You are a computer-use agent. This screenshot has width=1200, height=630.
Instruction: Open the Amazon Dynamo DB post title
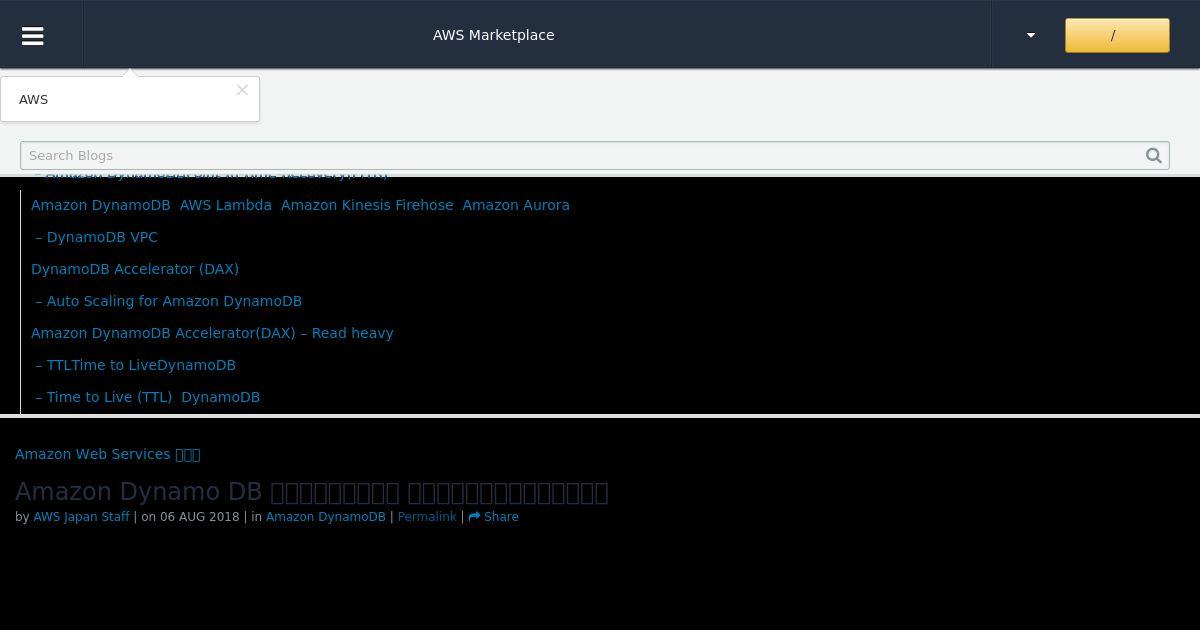(312, 492)
